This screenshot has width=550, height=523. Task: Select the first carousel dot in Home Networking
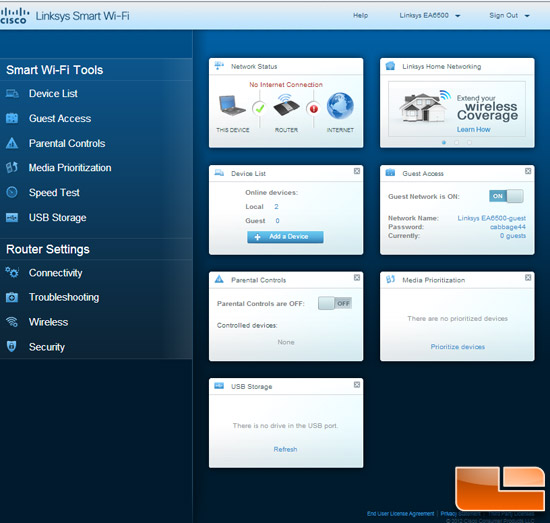(444, 142)
